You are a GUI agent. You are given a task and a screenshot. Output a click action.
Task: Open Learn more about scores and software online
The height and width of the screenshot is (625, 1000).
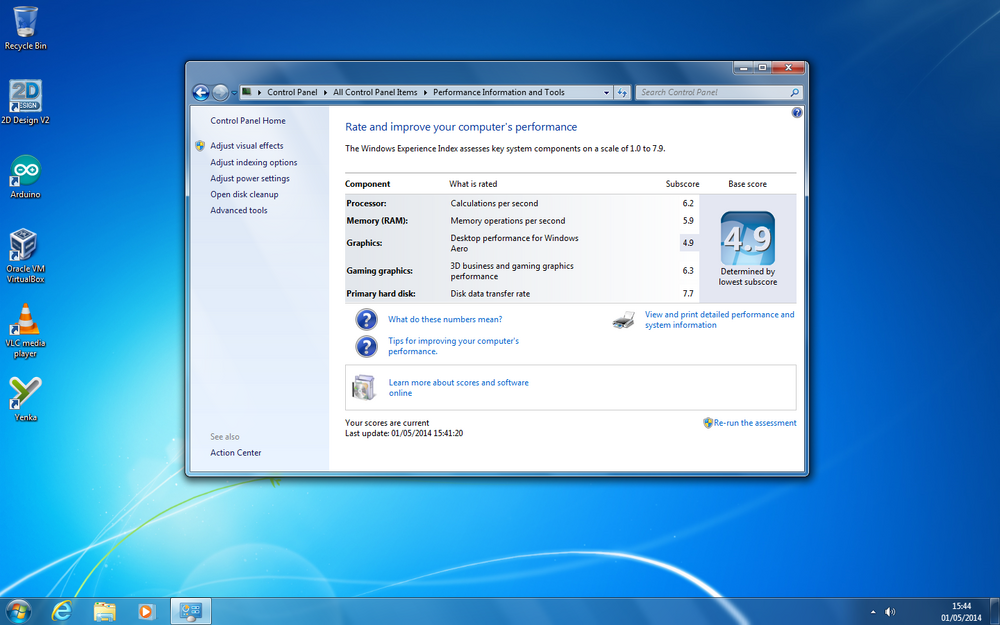(459, 388)
